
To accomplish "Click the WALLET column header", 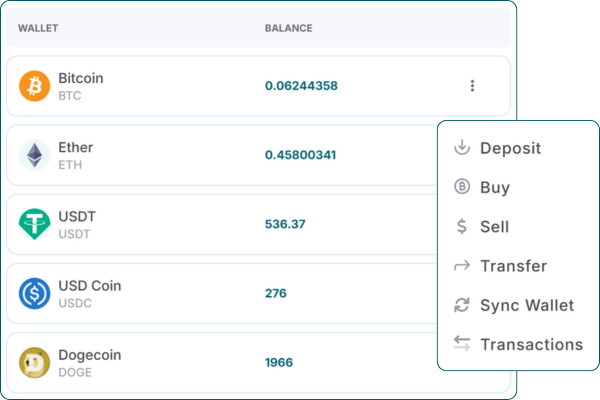I will [38, 28].
